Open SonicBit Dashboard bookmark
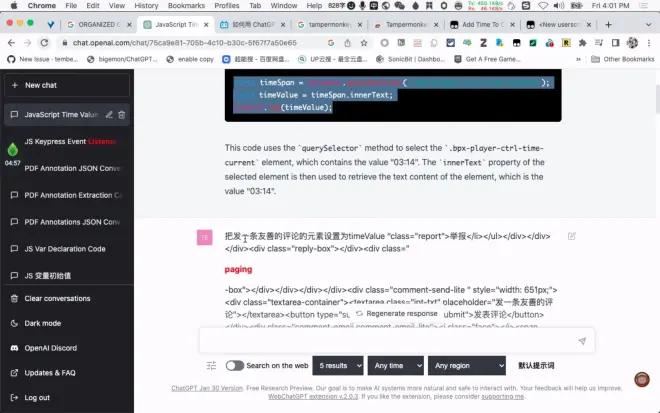 (410, 59)
